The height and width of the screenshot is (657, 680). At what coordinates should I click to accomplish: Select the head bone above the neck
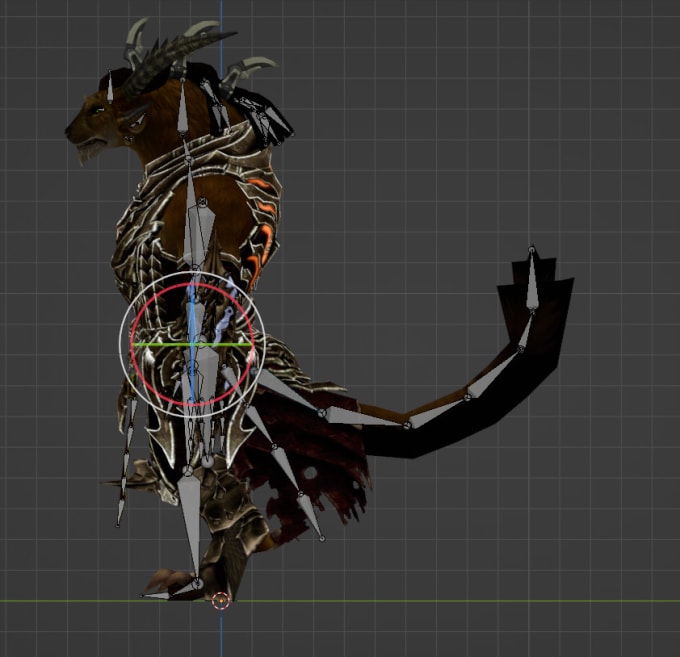coord(182,108)
